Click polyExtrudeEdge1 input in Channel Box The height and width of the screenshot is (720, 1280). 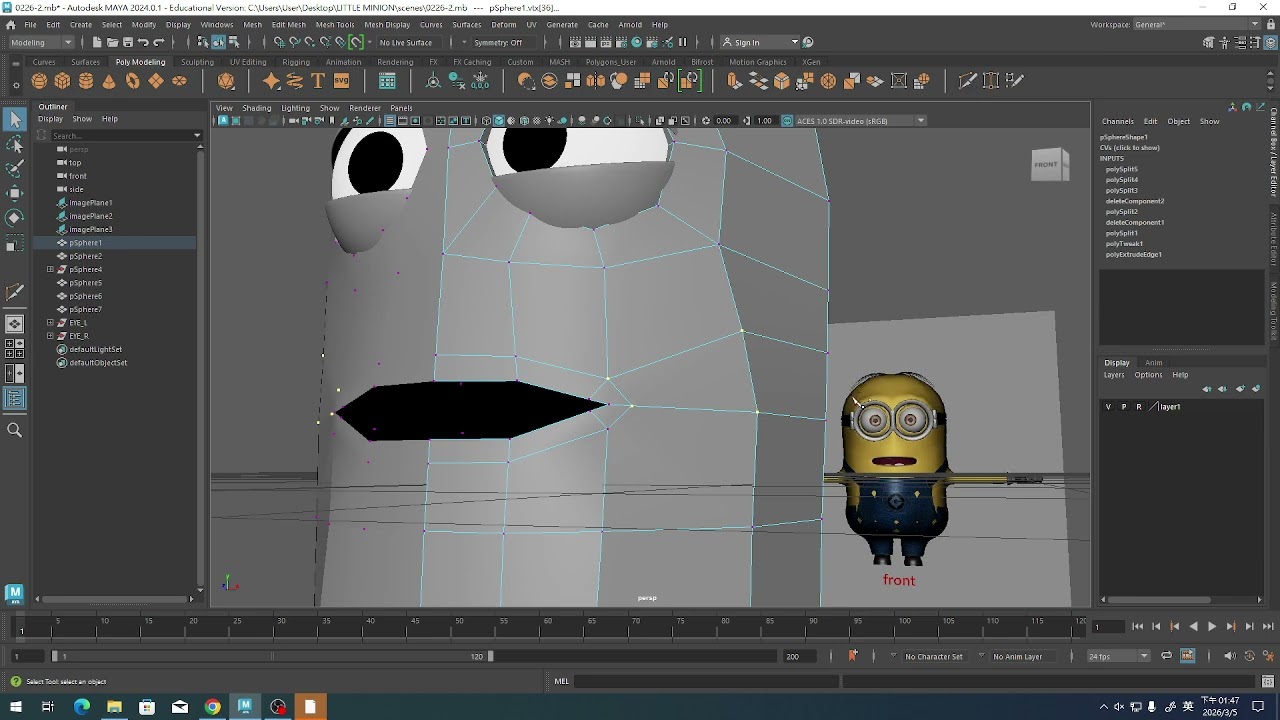point(1133,255)
